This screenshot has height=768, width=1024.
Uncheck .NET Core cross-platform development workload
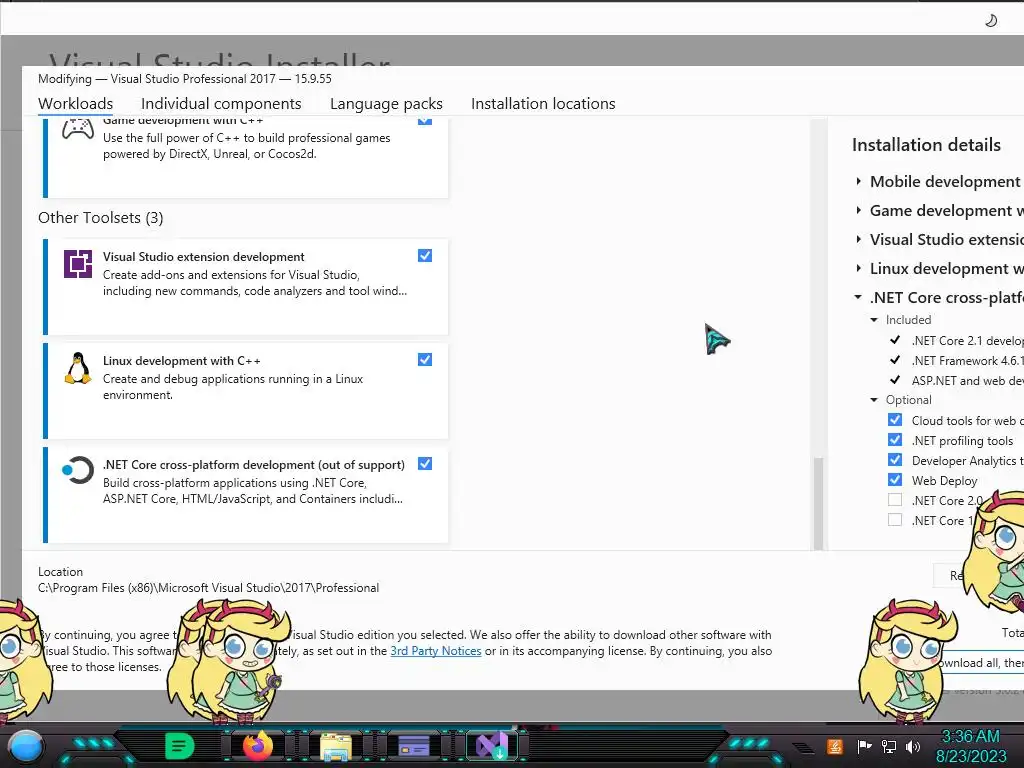click(x=424, y=464)
